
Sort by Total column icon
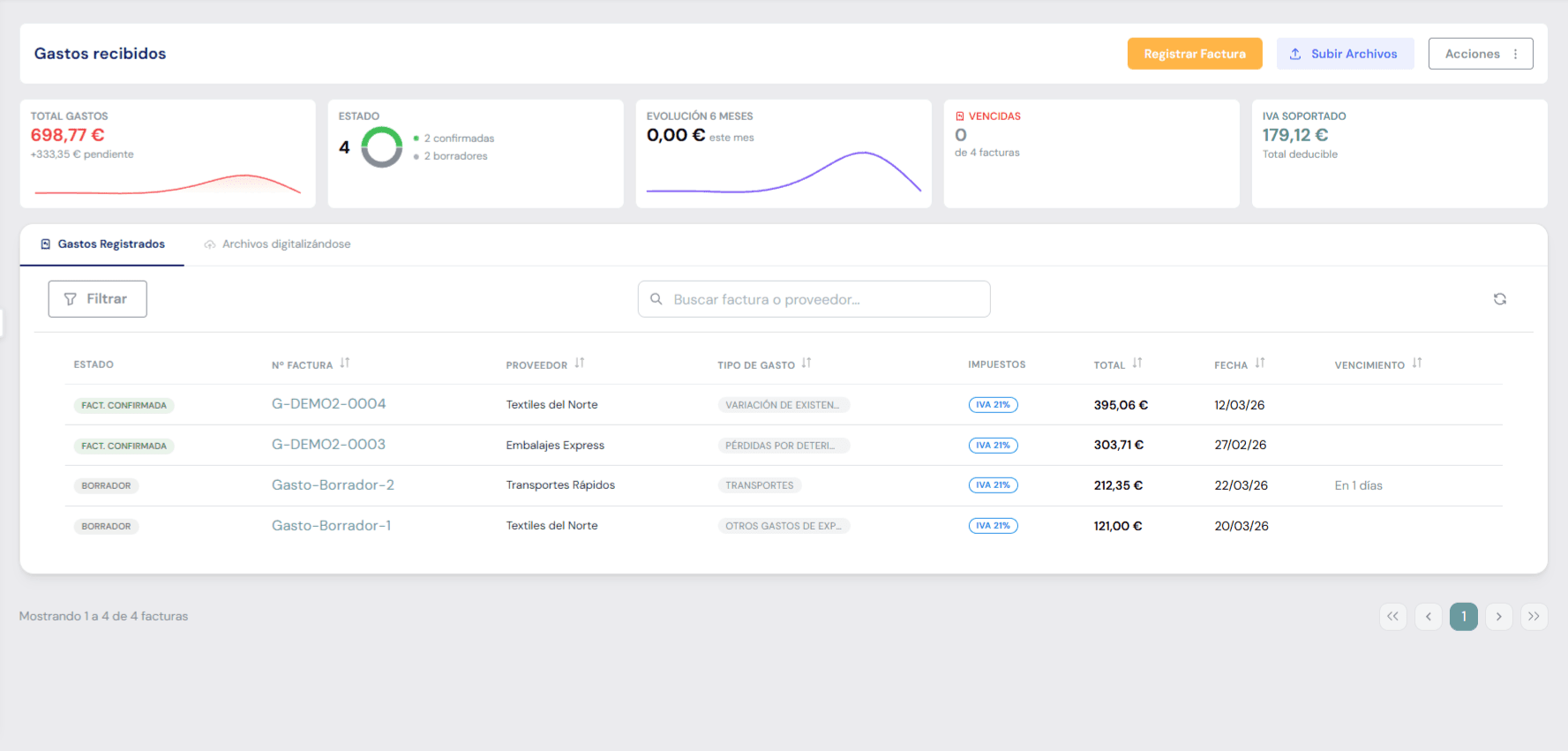[x=1137, y=364]
